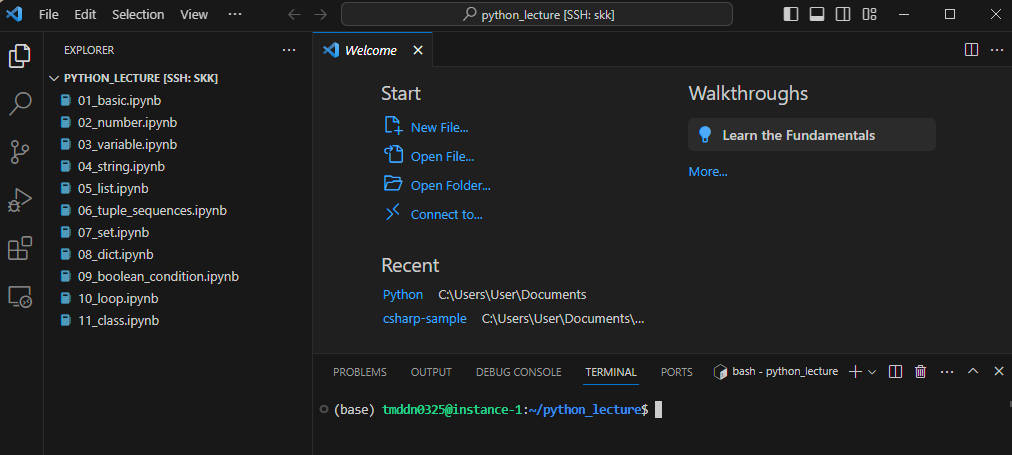
Task: Switch to the PROBLEMS panel tab
Action: (x=359, y=372)
